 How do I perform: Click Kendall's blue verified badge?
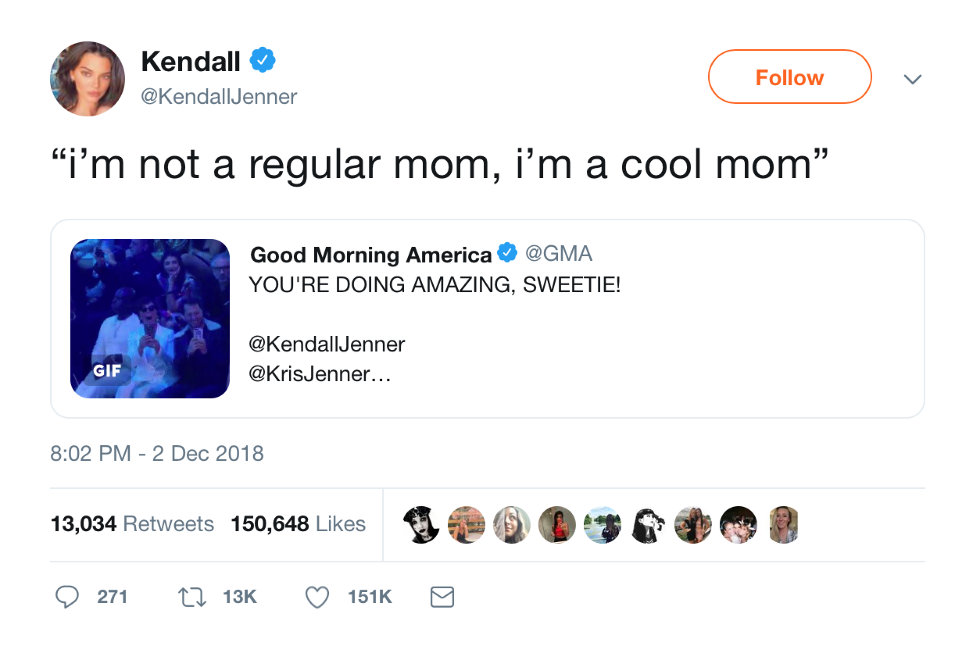pyautogui.click(x=262, y=61)
